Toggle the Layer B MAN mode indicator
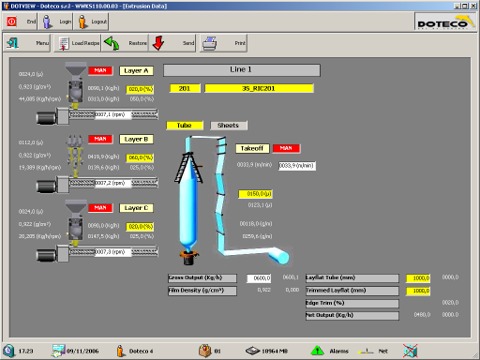Viewport: 480px width, 360px height. coord(100,139)
